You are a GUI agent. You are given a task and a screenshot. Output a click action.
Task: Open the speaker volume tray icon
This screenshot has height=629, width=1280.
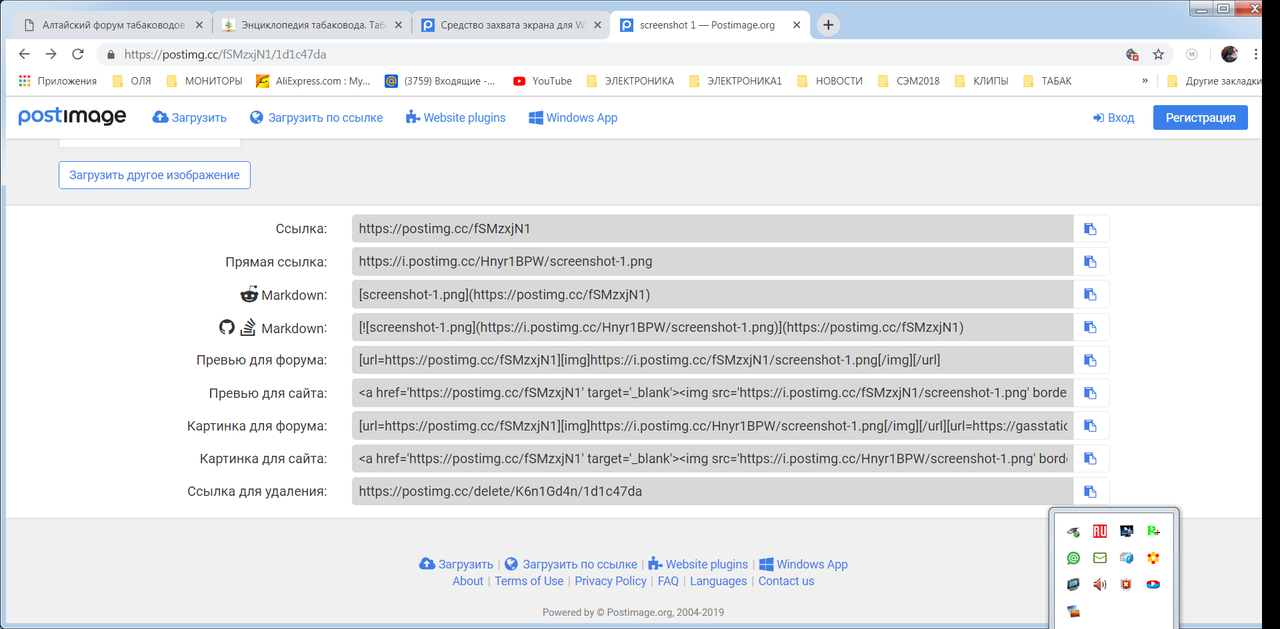[x=1100, y=585]
